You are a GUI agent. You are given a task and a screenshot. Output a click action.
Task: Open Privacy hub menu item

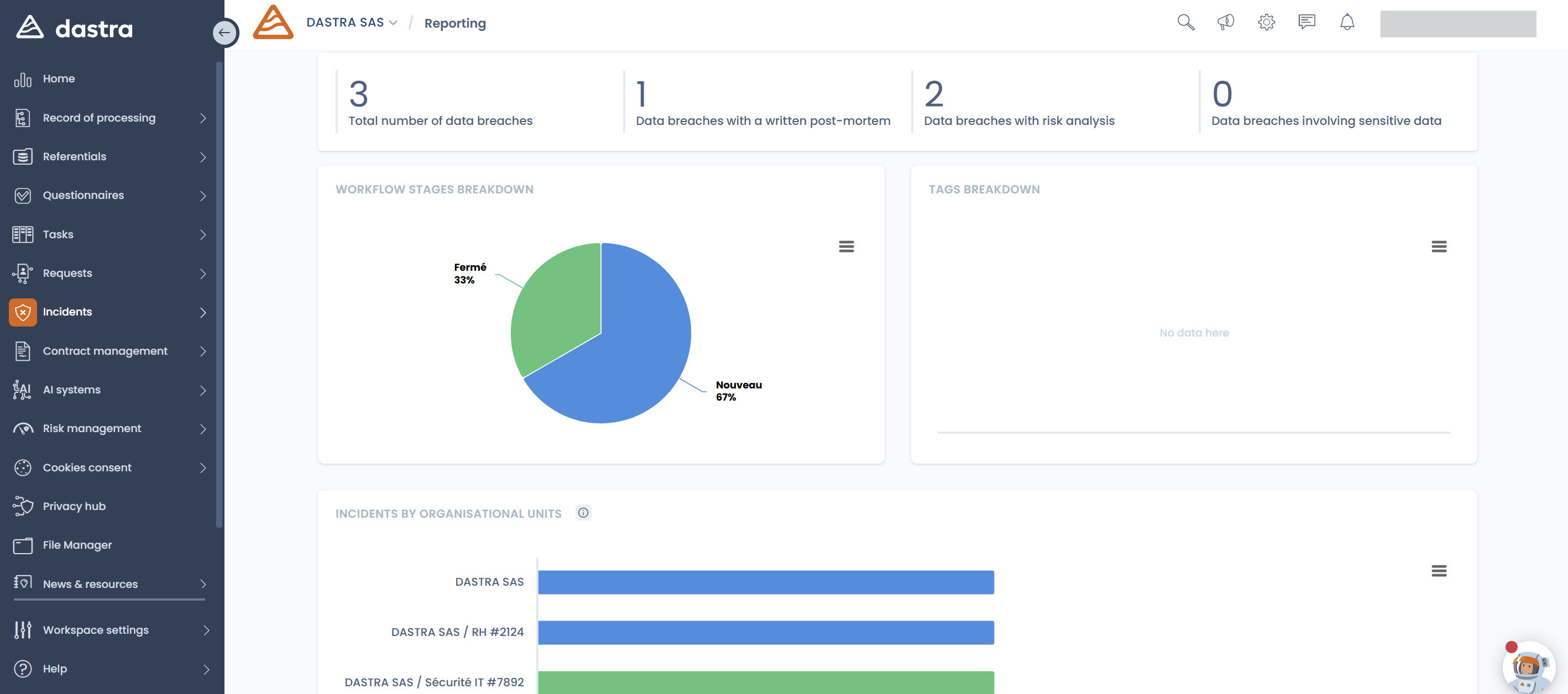coord(74,506)
